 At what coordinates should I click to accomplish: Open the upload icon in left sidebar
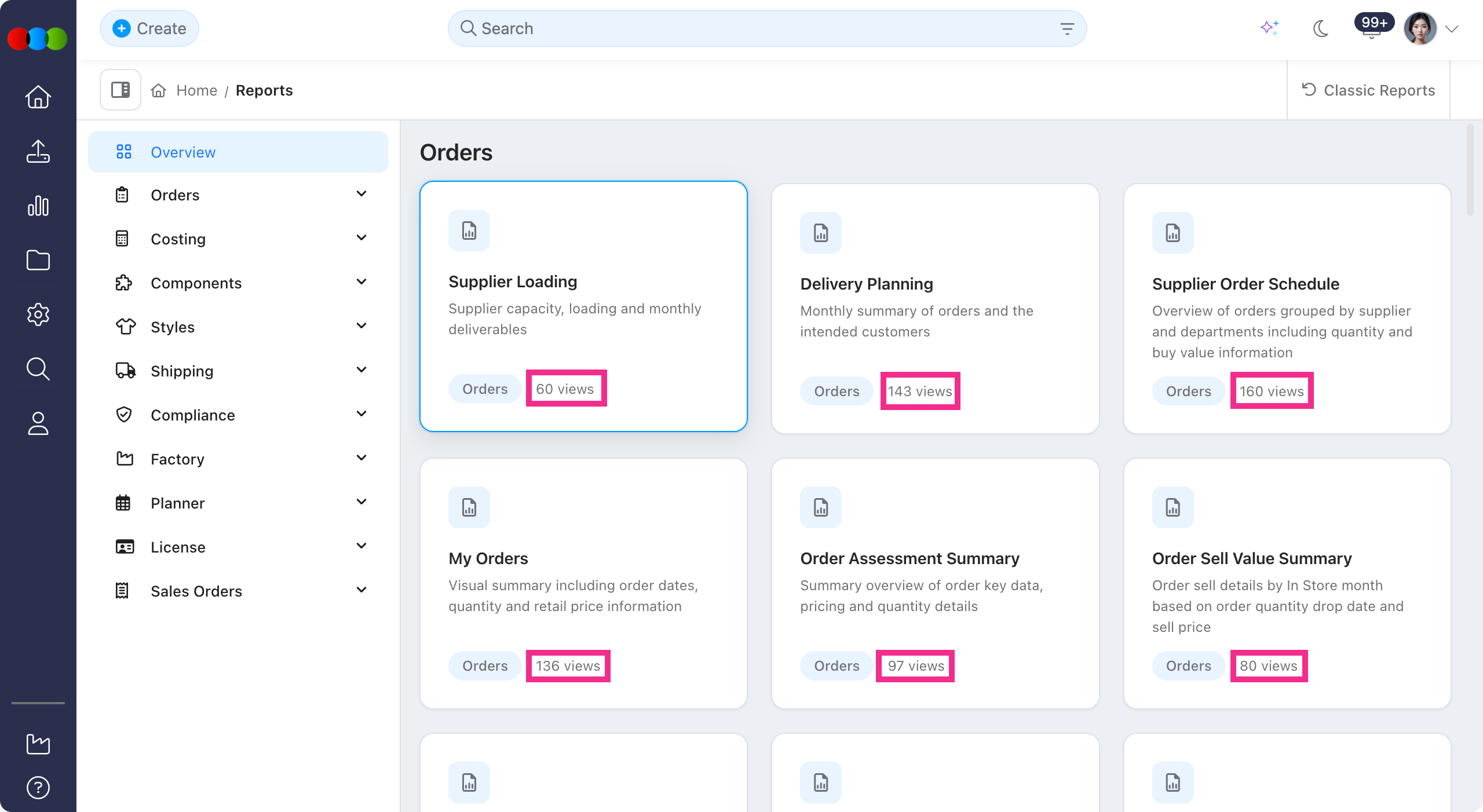point(38,152)
